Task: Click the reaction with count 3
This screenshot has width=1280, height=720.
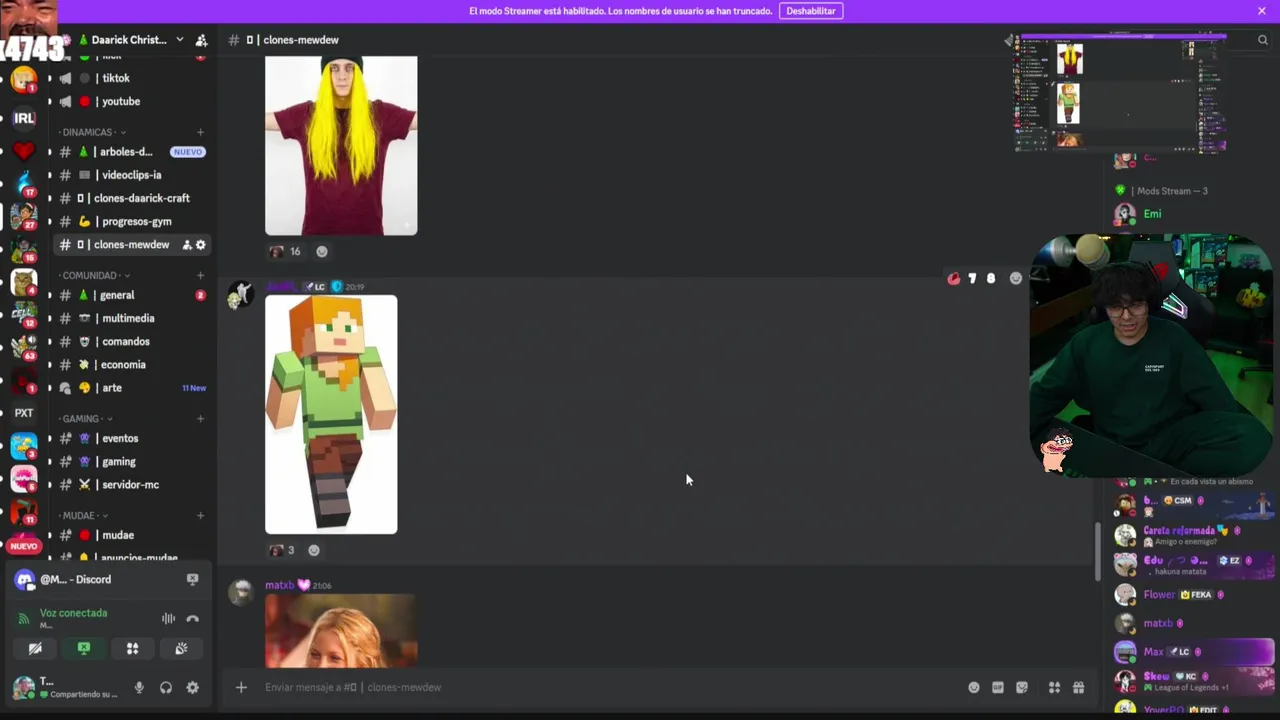Action: (282, 550)
